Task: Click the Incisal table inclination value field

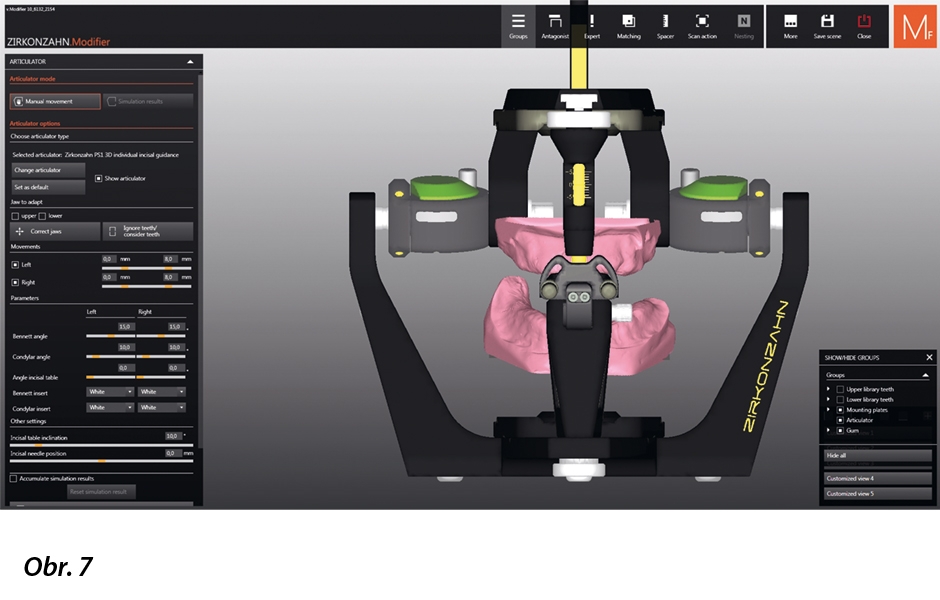Action: click(x=173, y=436)
